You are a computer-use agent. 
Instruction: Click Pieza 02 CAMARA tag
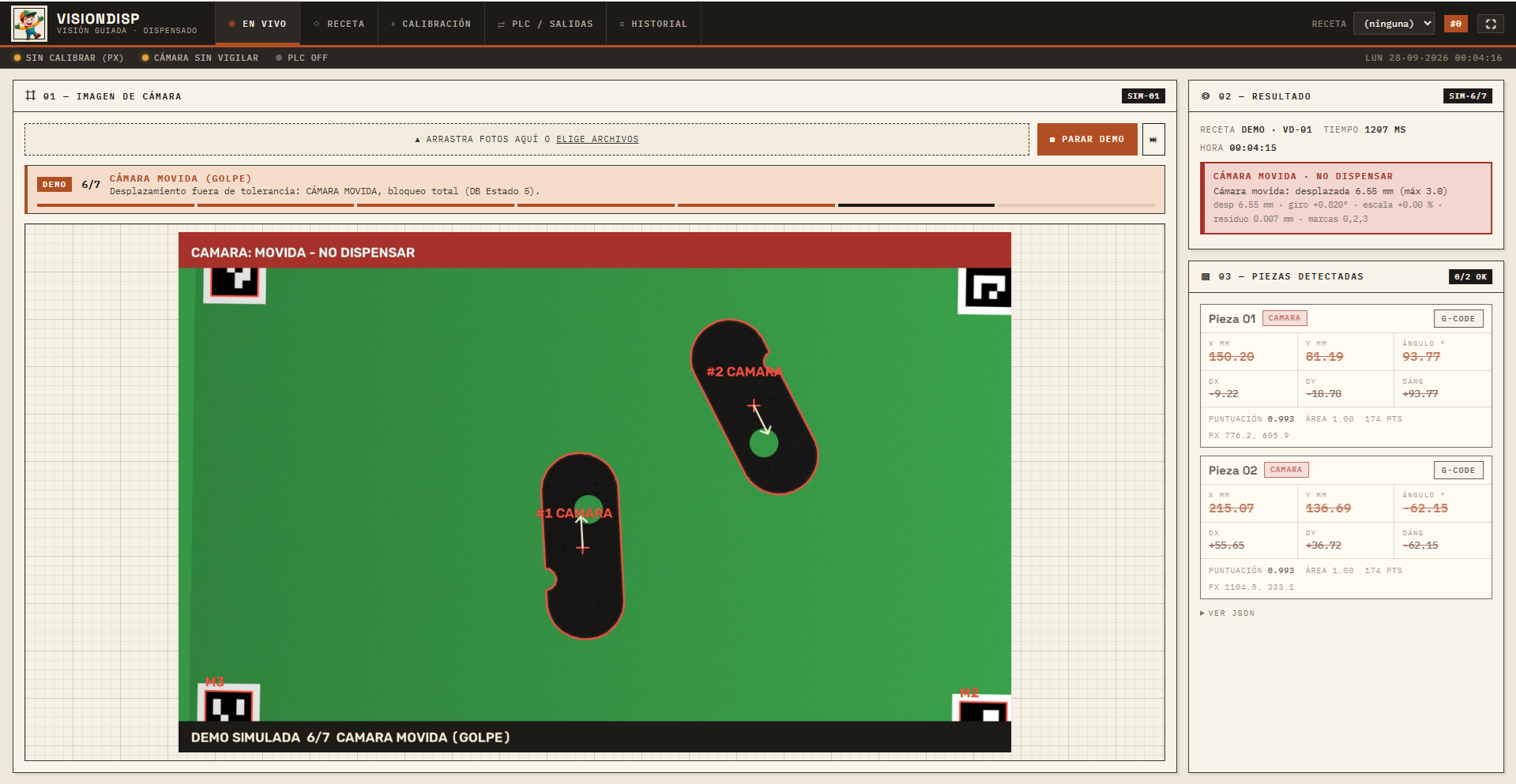pyautogui.click(x=1286, y=470)
